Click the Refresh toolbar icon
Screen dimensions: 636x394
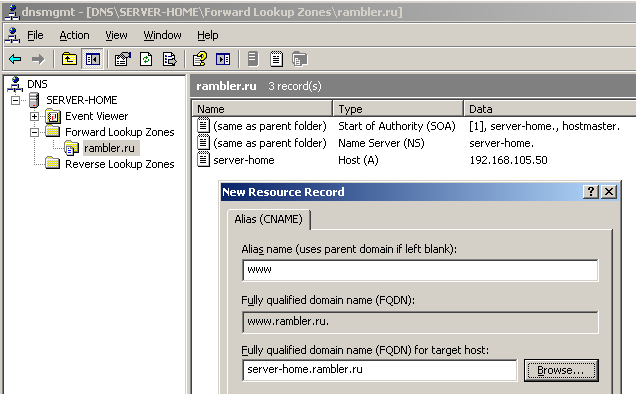(x=146, y=59)
